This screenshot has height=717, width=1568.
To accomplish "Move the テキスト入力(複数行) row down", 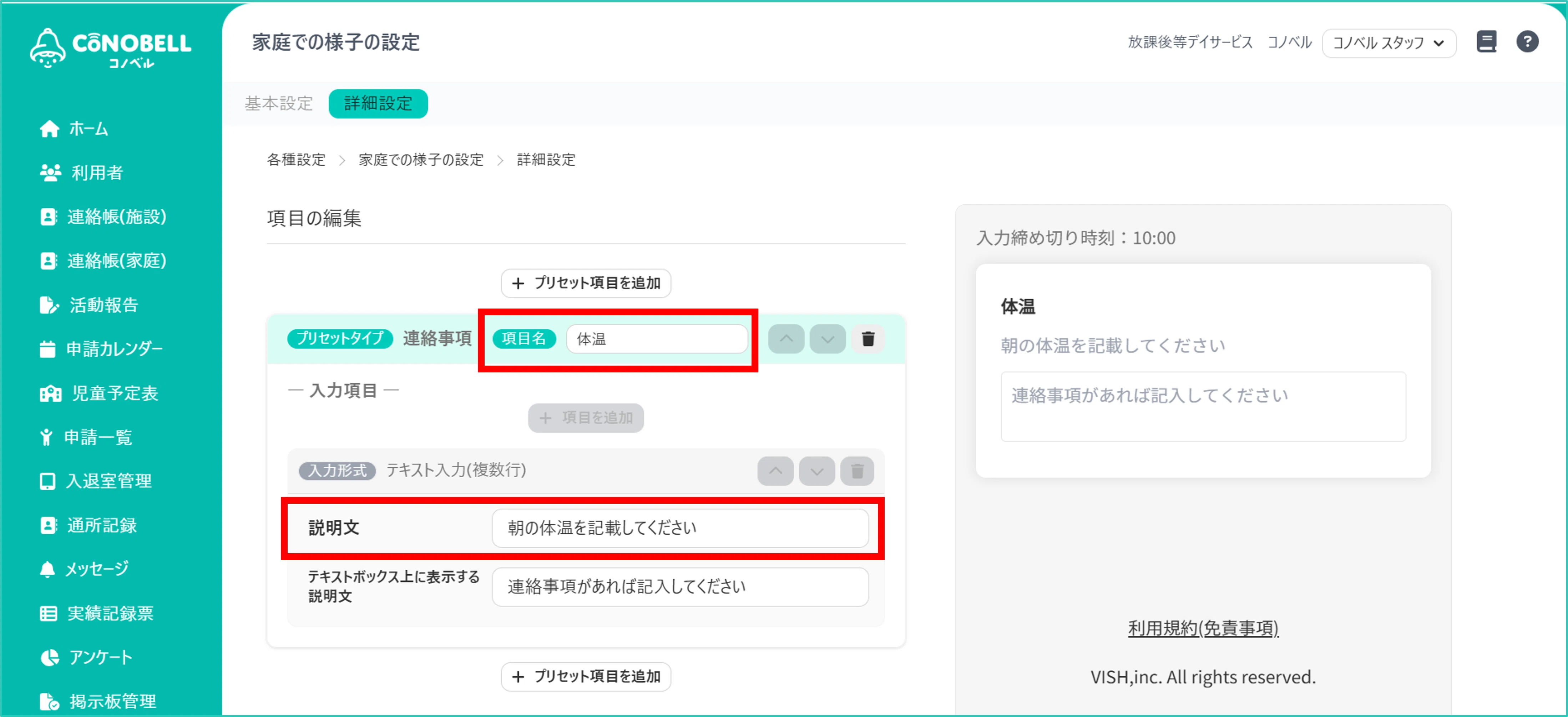I will [817, 471].
